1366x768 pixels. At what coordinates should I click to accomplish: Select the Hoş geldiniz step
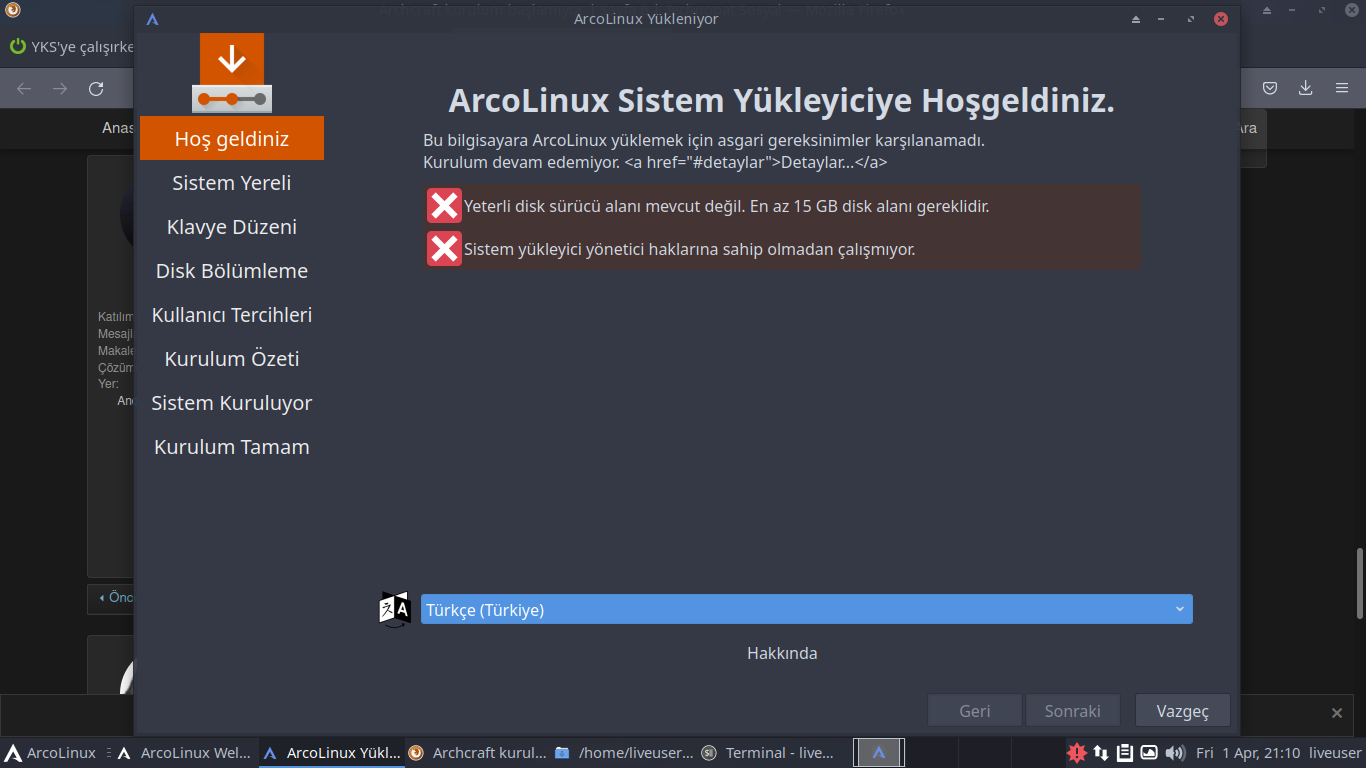click(232, 138)
